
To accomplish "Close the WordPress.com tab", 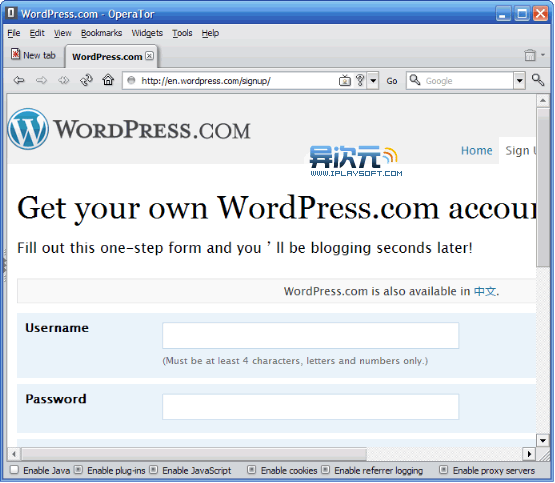I will click(150, 56).
